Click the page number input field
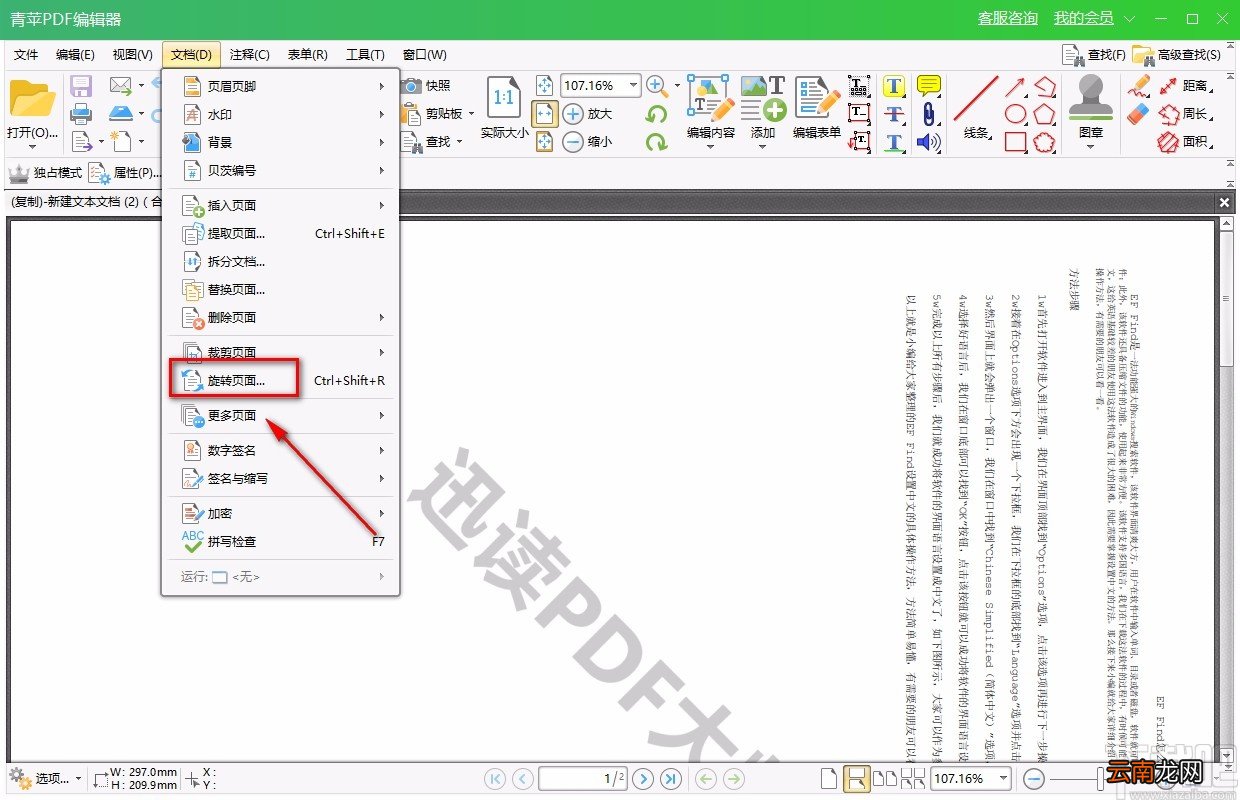Image resolution: width=1240 pixels, height=800 pixels. (582, 778)
